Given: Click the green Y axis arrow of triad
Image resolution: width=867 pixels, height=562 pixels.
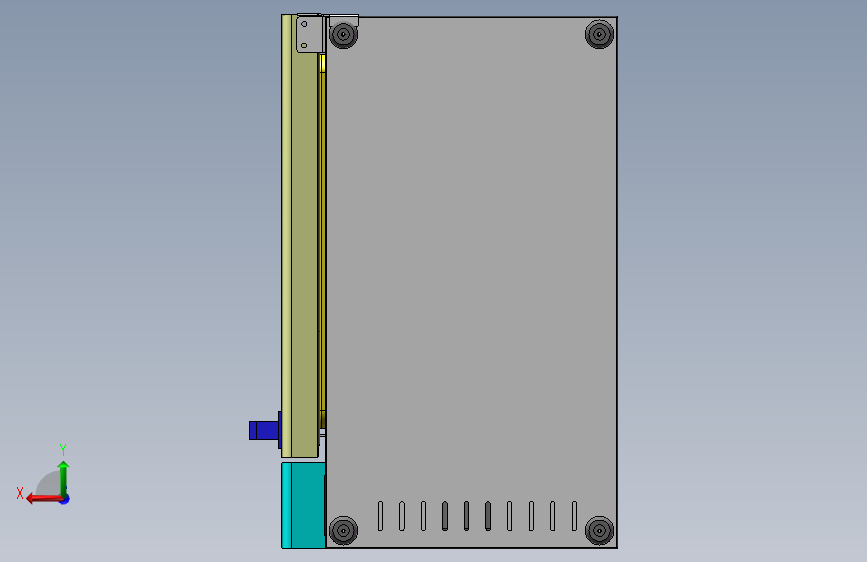Looking at the screenshot, I should point(64,479).
